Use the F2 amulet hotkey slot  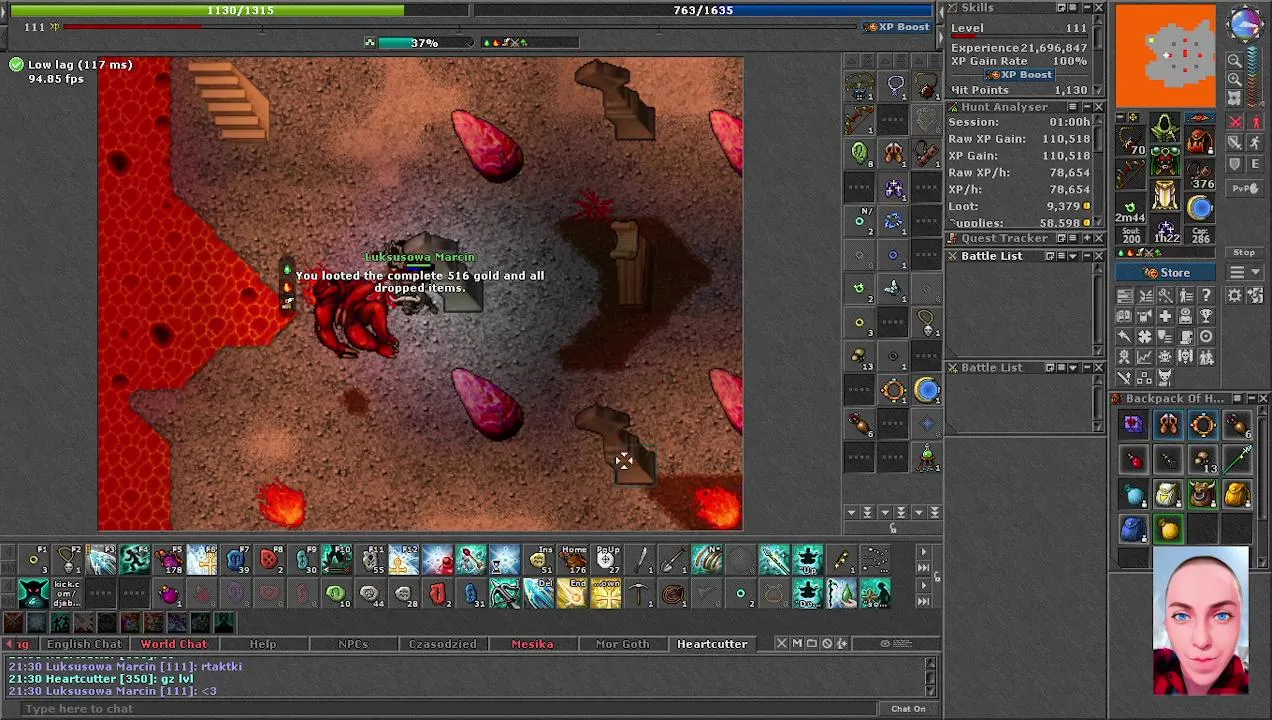click(68, 561)
